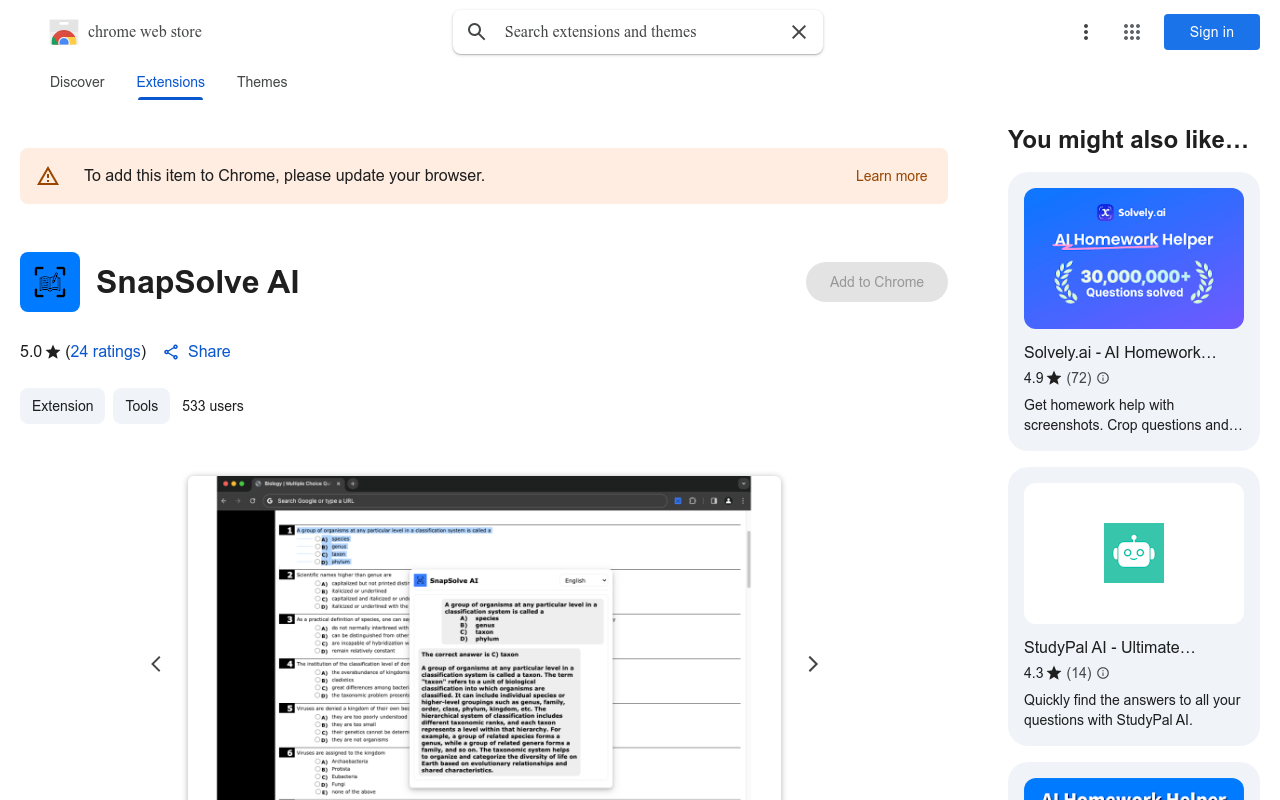
Task: Clear the search field with X icon
Action: click(x=799, y=32)
